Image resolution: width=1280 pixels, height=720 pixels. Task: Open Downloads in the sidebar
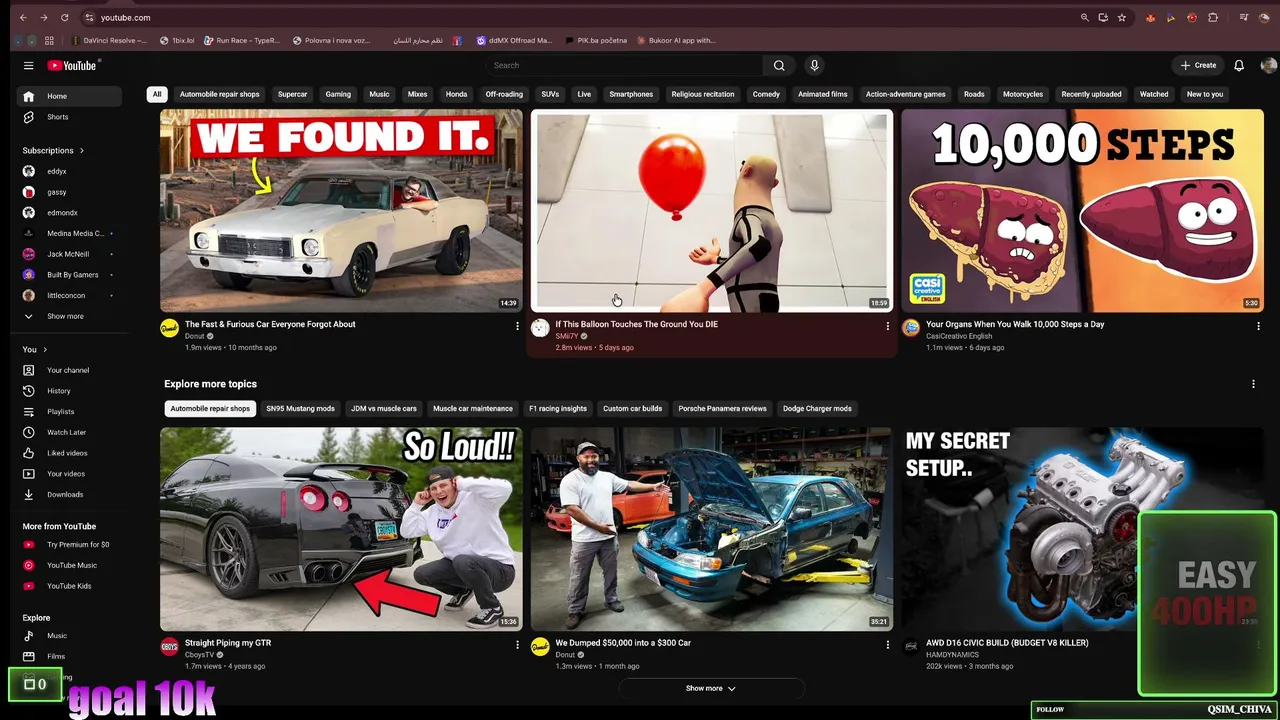pyautogui.click(x=69, y=494)
